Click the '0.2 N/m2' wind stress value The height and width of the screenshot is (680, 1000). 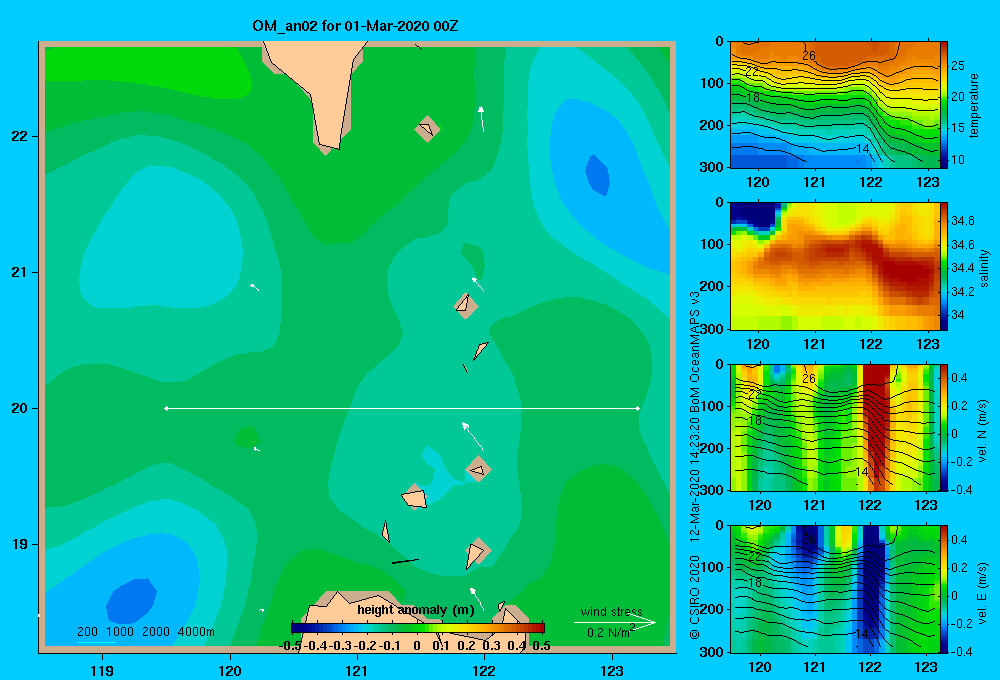coord(611,632)
